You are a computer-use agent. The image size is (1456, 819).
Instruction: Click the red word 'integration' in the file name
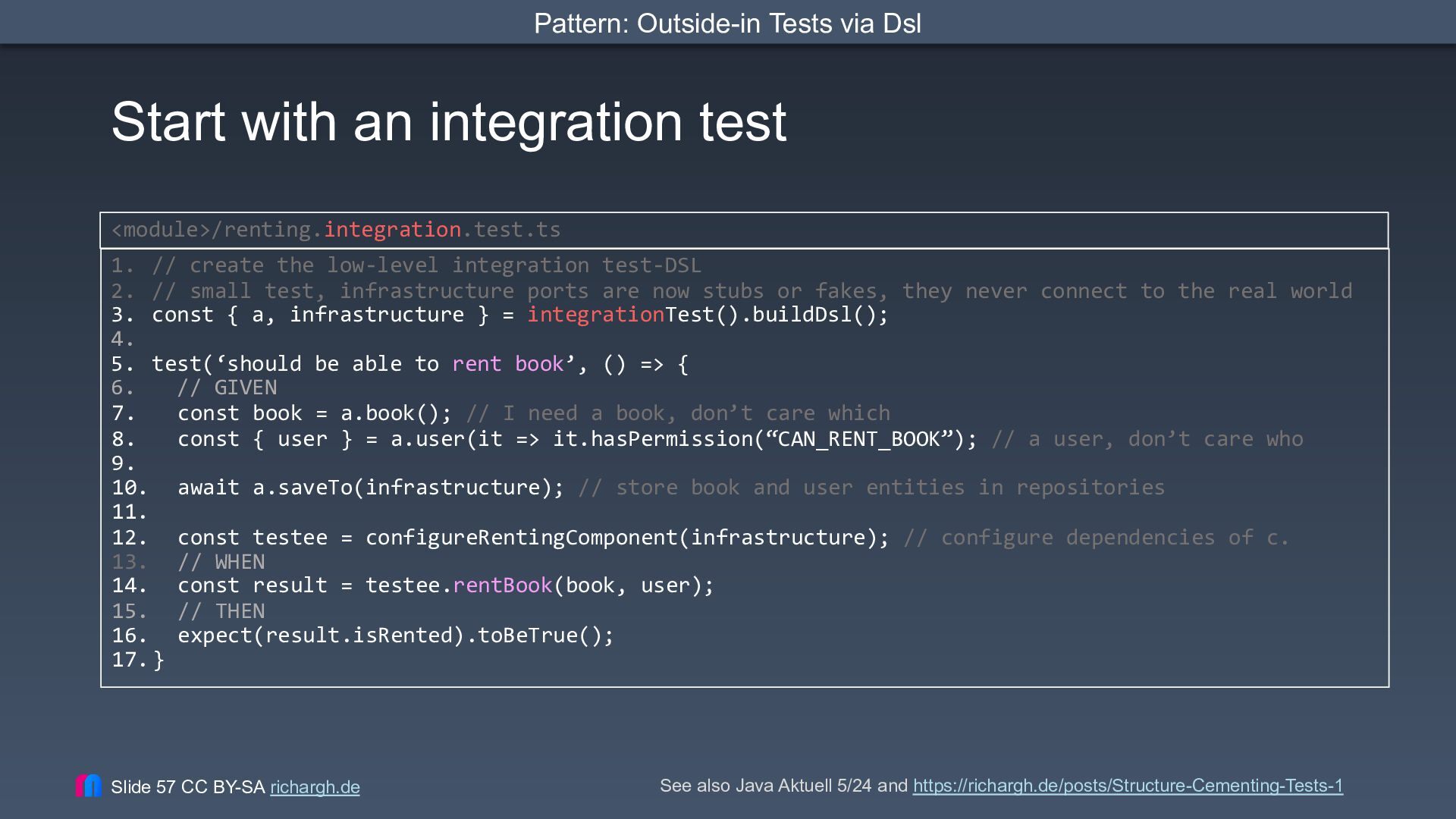[392, 230]
